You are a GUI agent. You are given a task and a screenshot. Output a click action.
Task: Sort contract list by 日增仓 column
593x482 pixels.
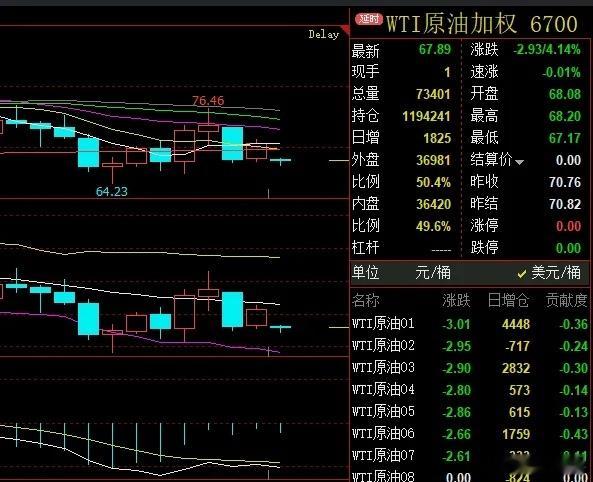click(x=508, y=300)
